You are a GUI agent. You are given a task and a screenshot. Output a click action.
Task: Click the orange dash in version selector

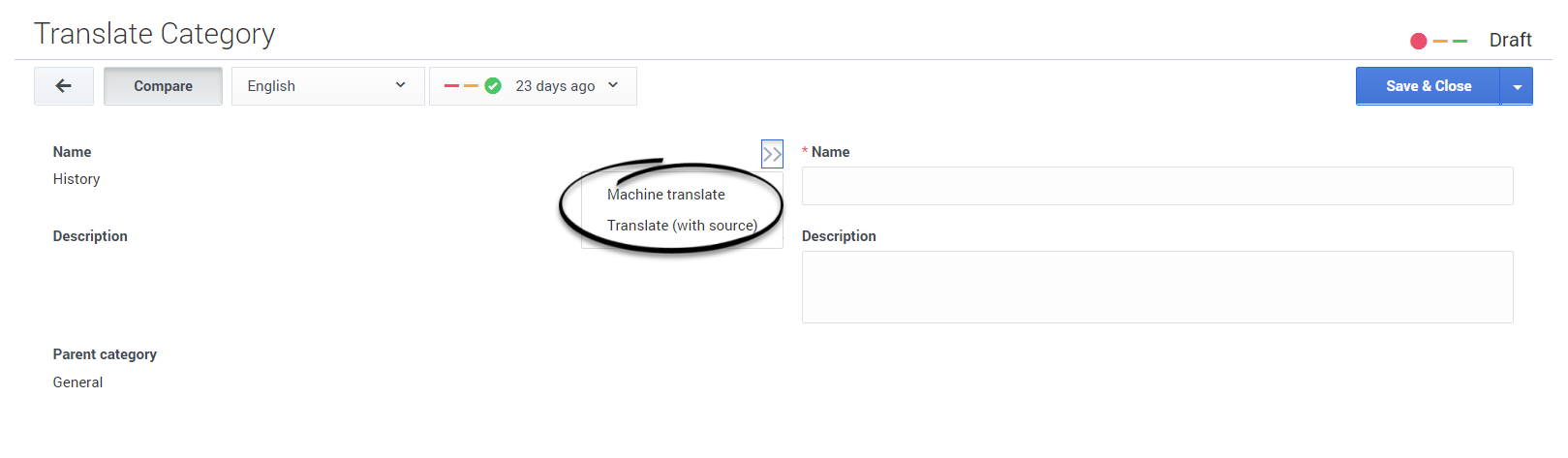pos(471,86)
